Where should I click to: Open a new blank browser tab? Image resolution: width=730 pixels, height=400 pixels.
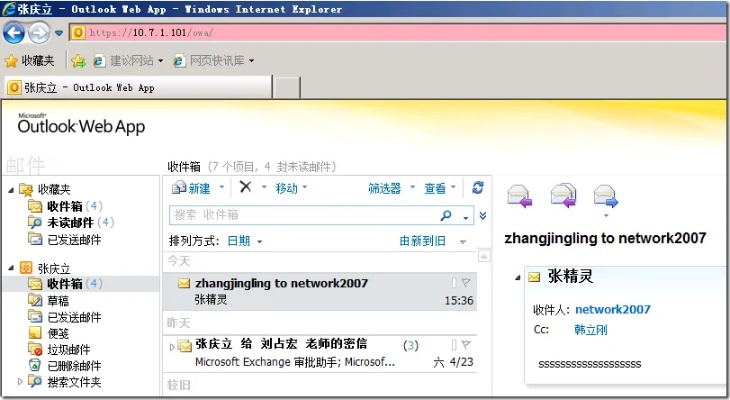[287, 88]
